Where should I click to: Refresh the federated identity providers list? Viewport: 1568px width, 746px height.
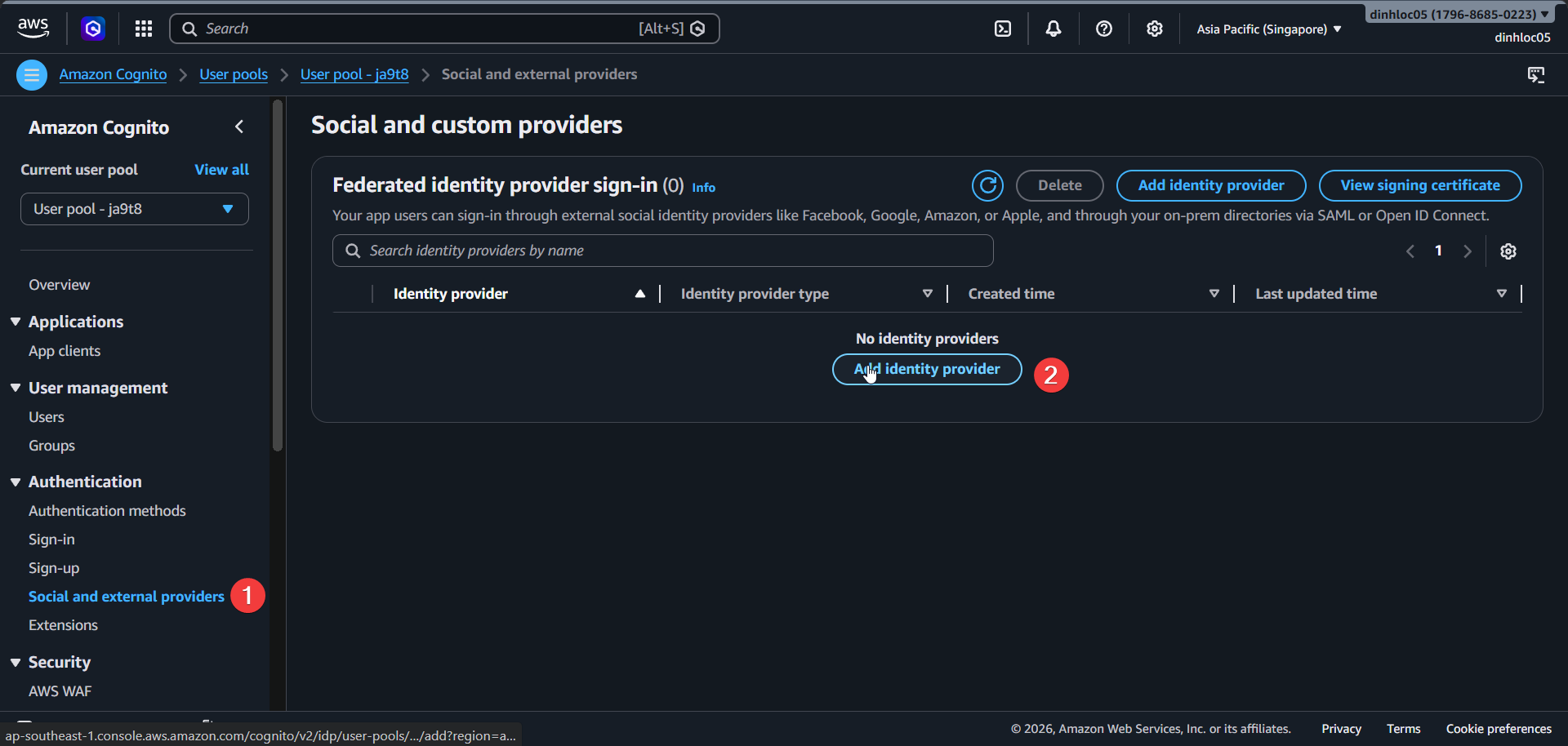coord(987,185)
